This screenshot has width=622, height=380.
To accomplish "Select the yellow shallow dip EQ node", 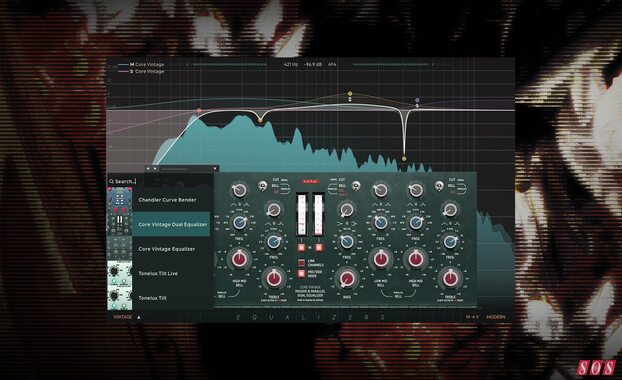I will (260, 119).
